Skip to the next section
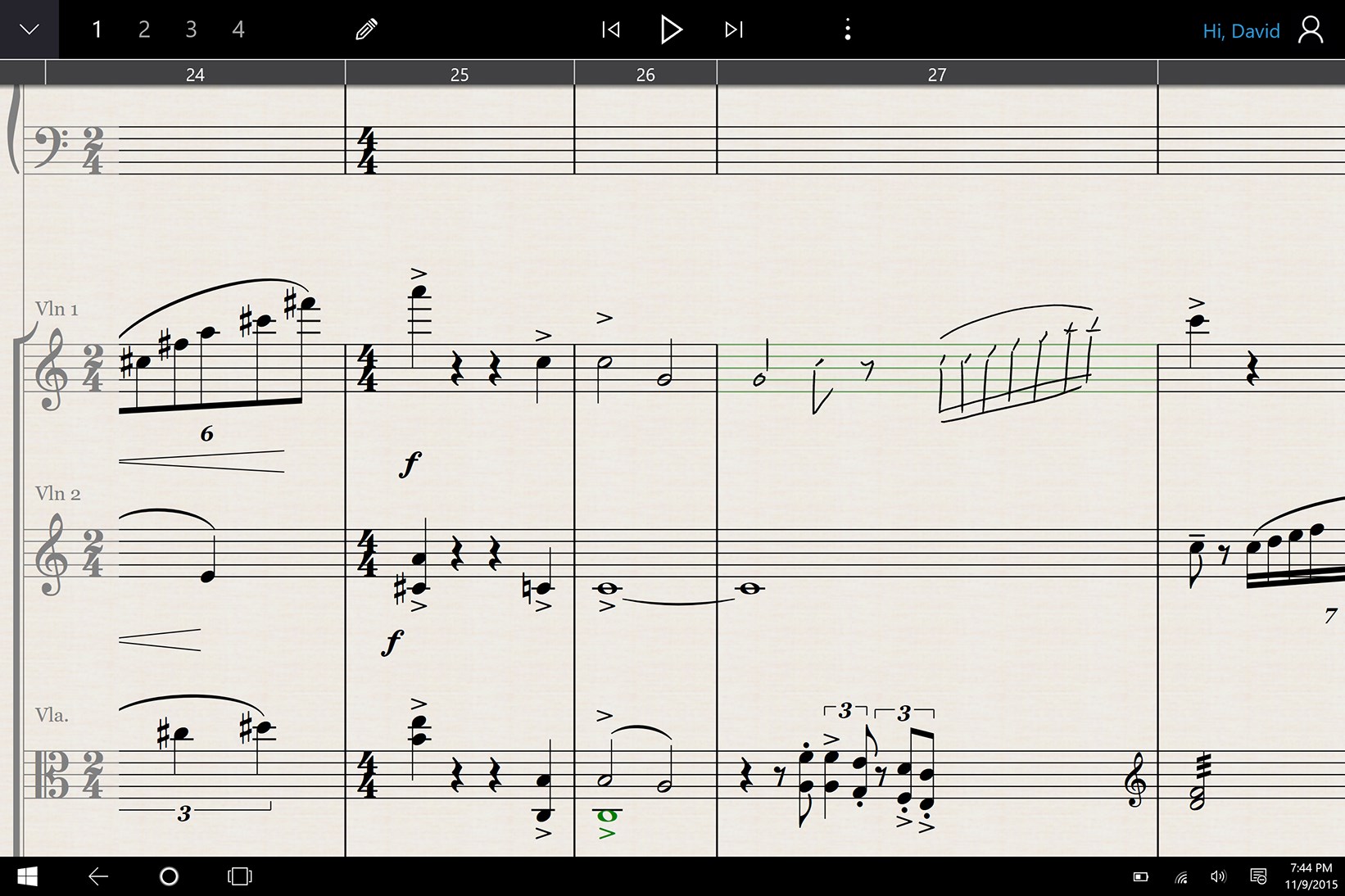The width and height of the screenshot is (1345, 896). tap(734, 30)
